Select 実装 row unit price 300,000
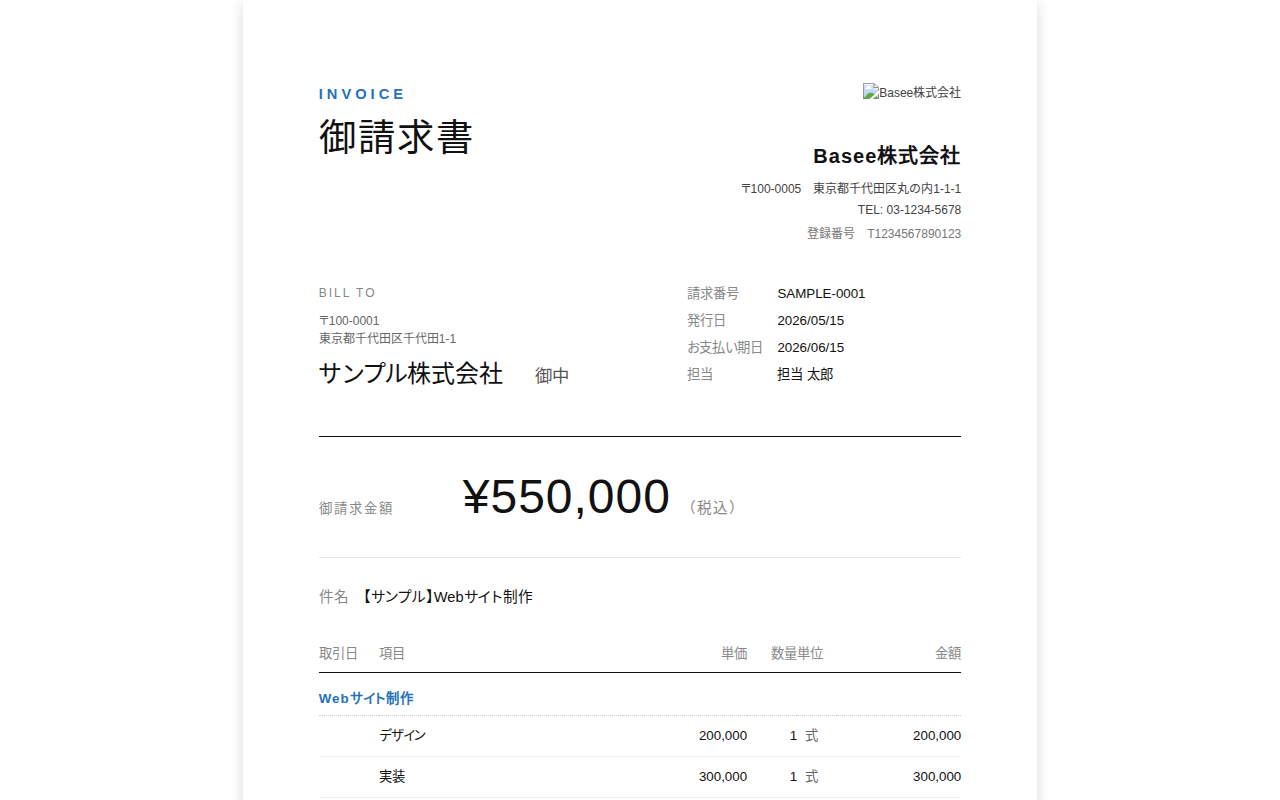Screen dimensions: 1280x800 (723, 777)
